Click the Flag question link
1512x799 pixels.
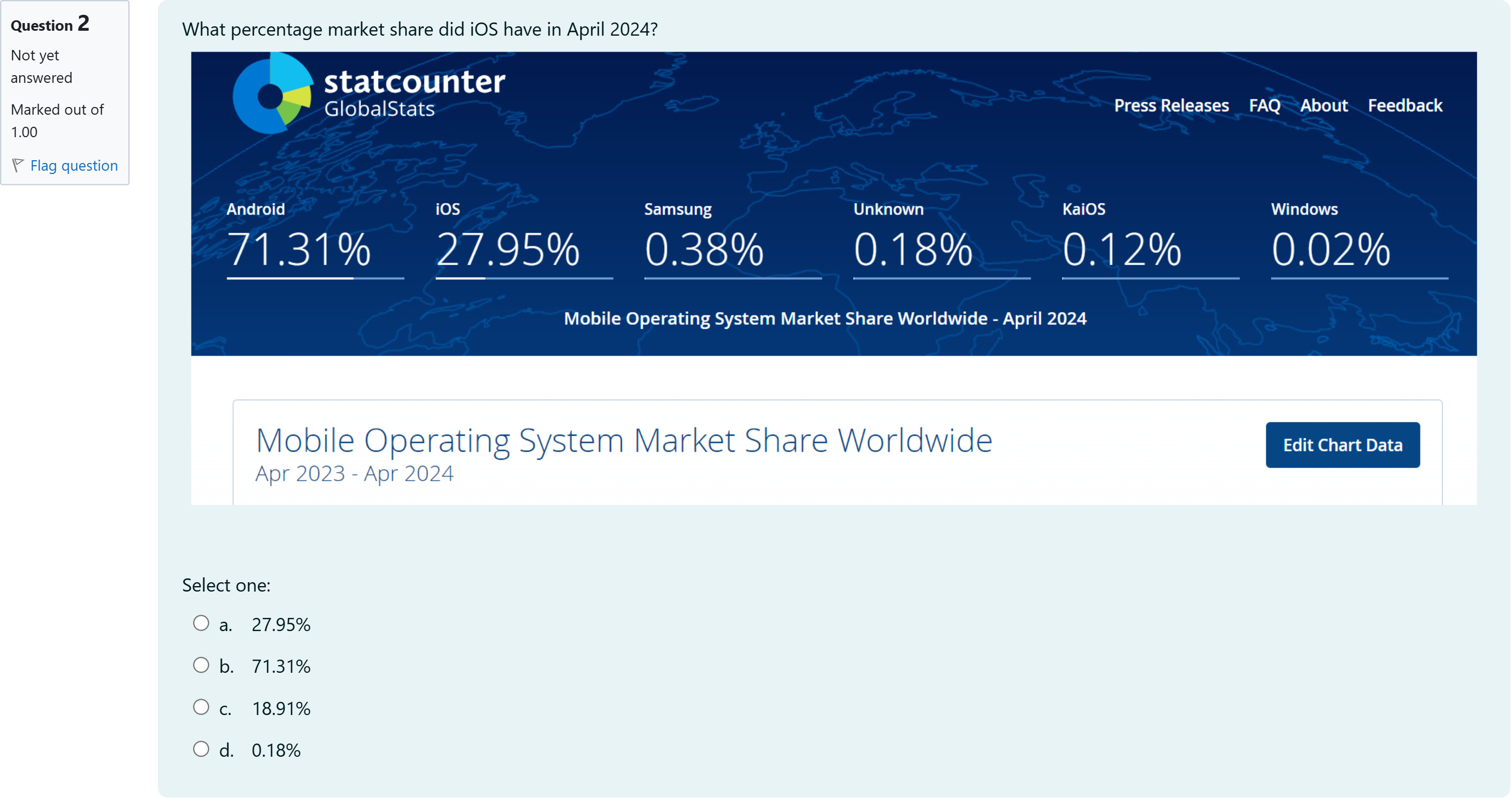(74, 166)
